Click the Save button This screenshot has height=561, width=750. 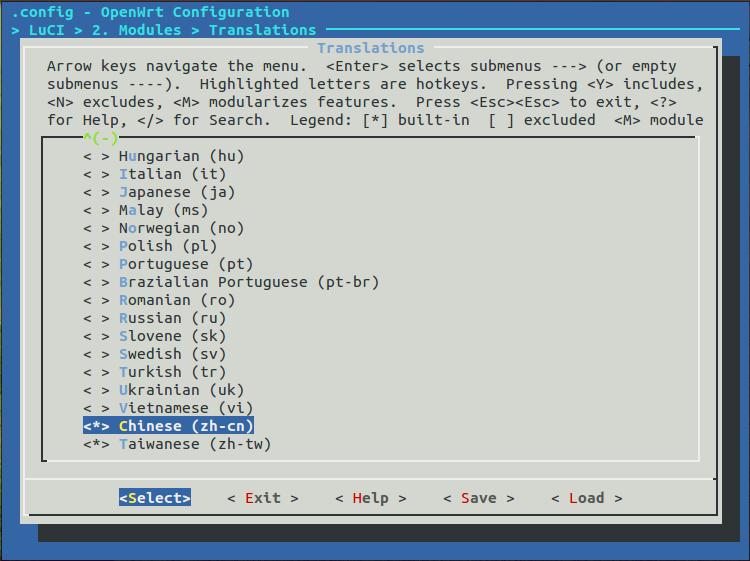(479, 498)
